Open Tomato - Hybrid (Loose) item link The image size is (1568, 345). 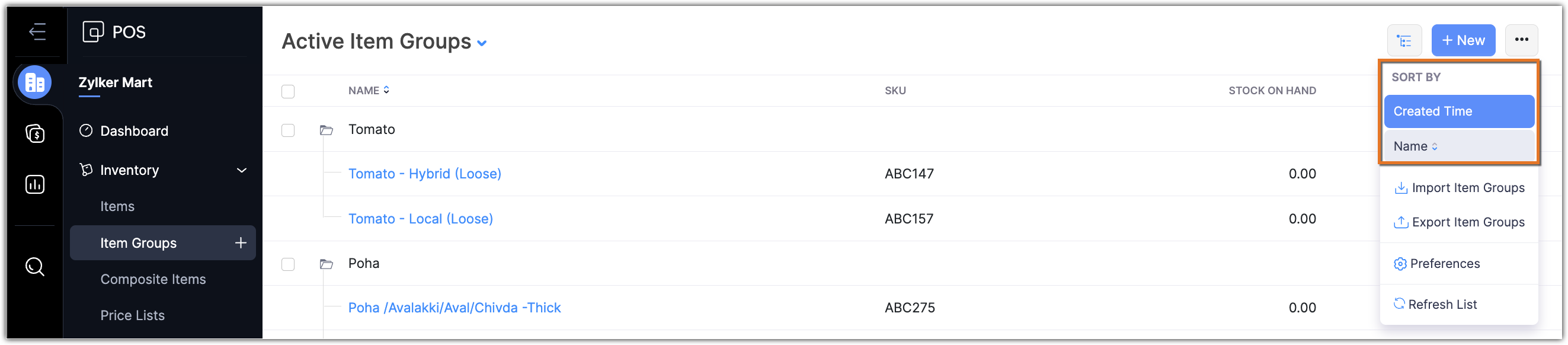424,174
